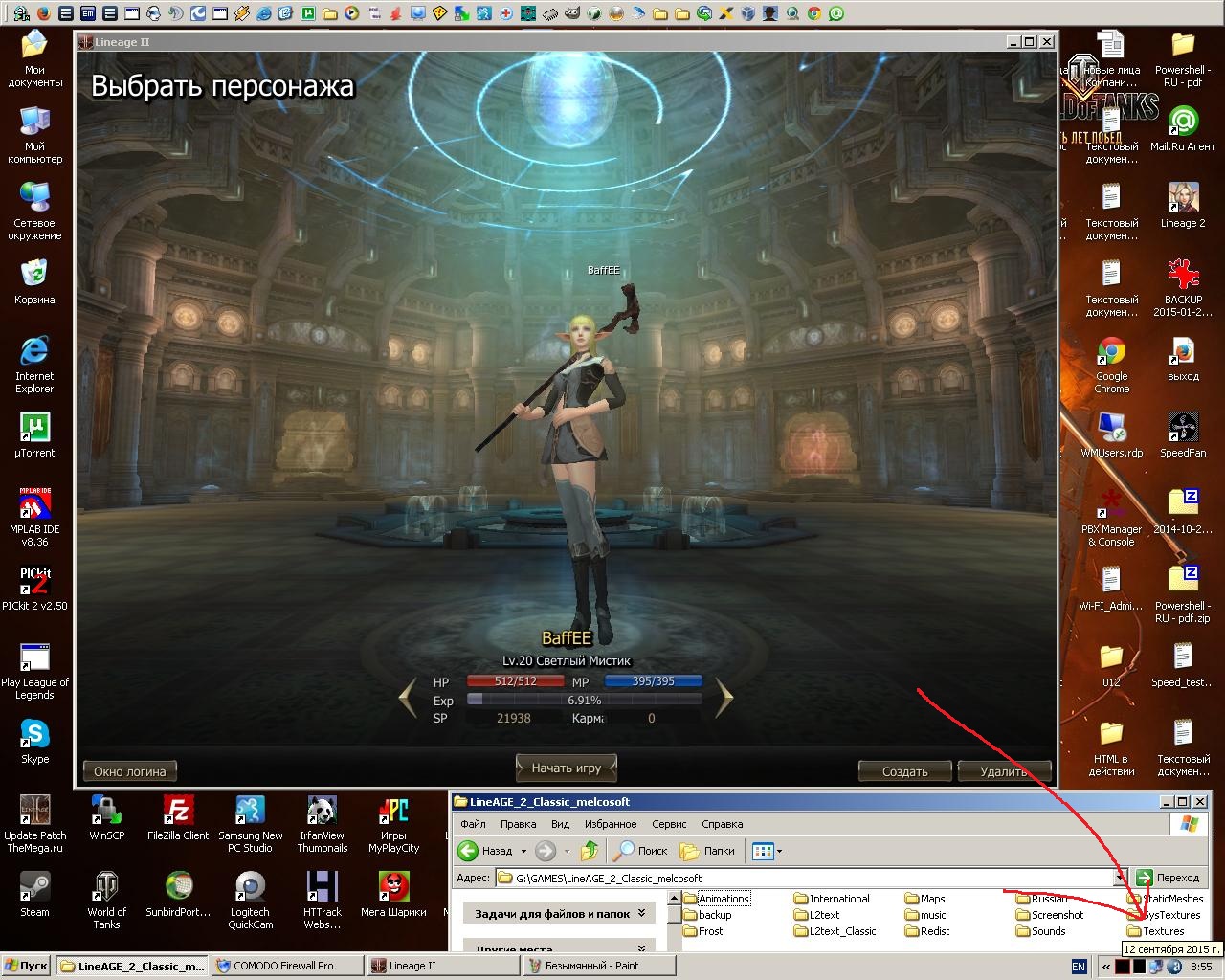Select the Textures folder
Screen dimensions: 1225x980
coord(1156,931)
